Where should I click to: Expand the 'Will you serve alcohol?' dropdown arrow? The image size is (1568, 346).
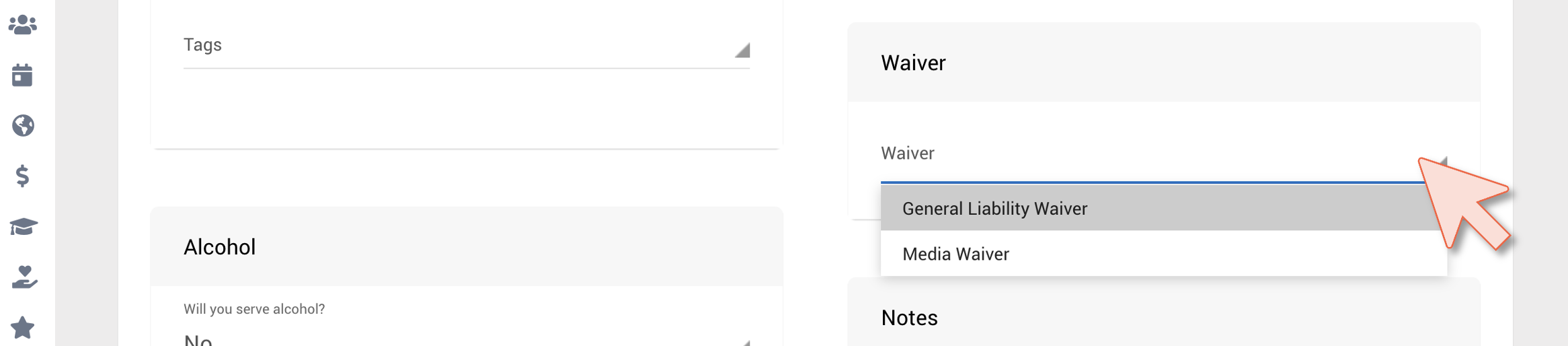point(745,342)
